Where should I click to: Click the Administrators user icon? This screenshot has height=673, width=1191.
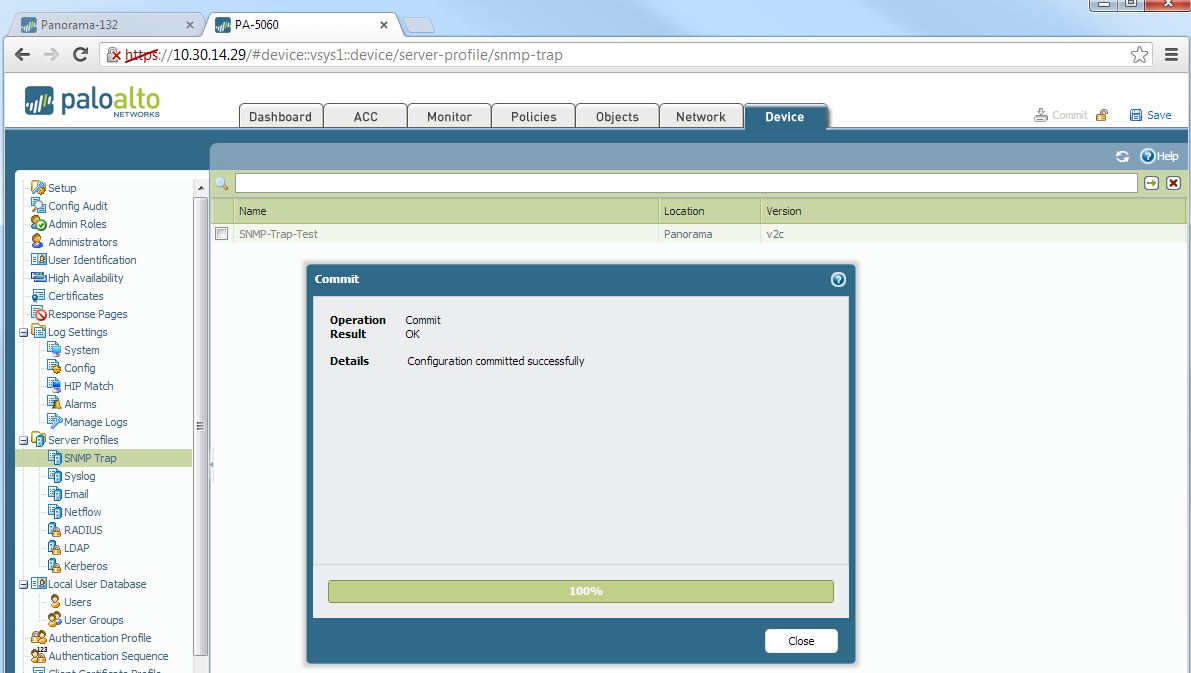tap(38, 242)
